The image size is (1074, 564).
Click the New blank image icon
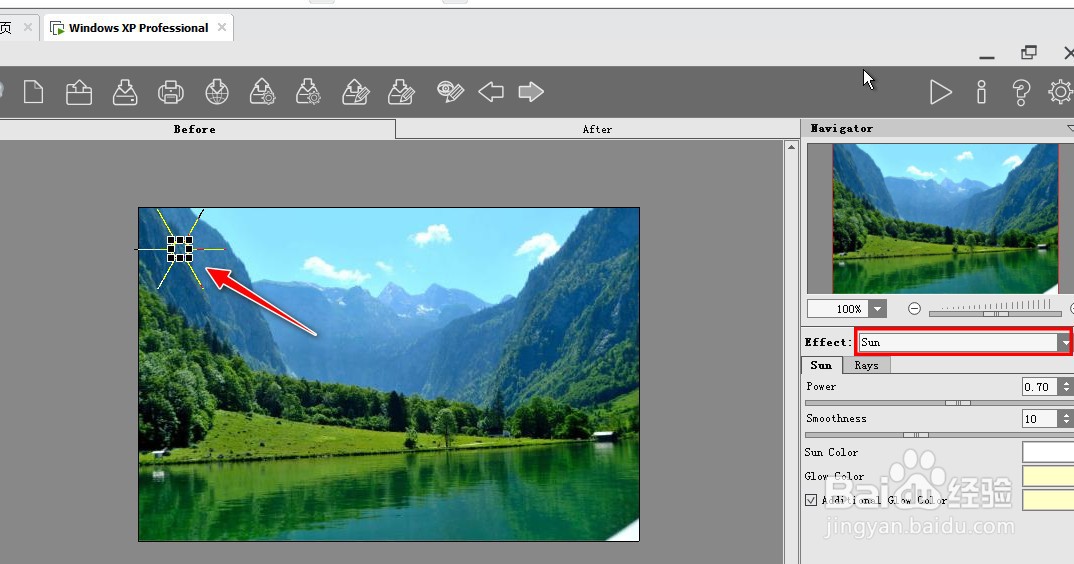pyautogui.click(x=34, y=92)
